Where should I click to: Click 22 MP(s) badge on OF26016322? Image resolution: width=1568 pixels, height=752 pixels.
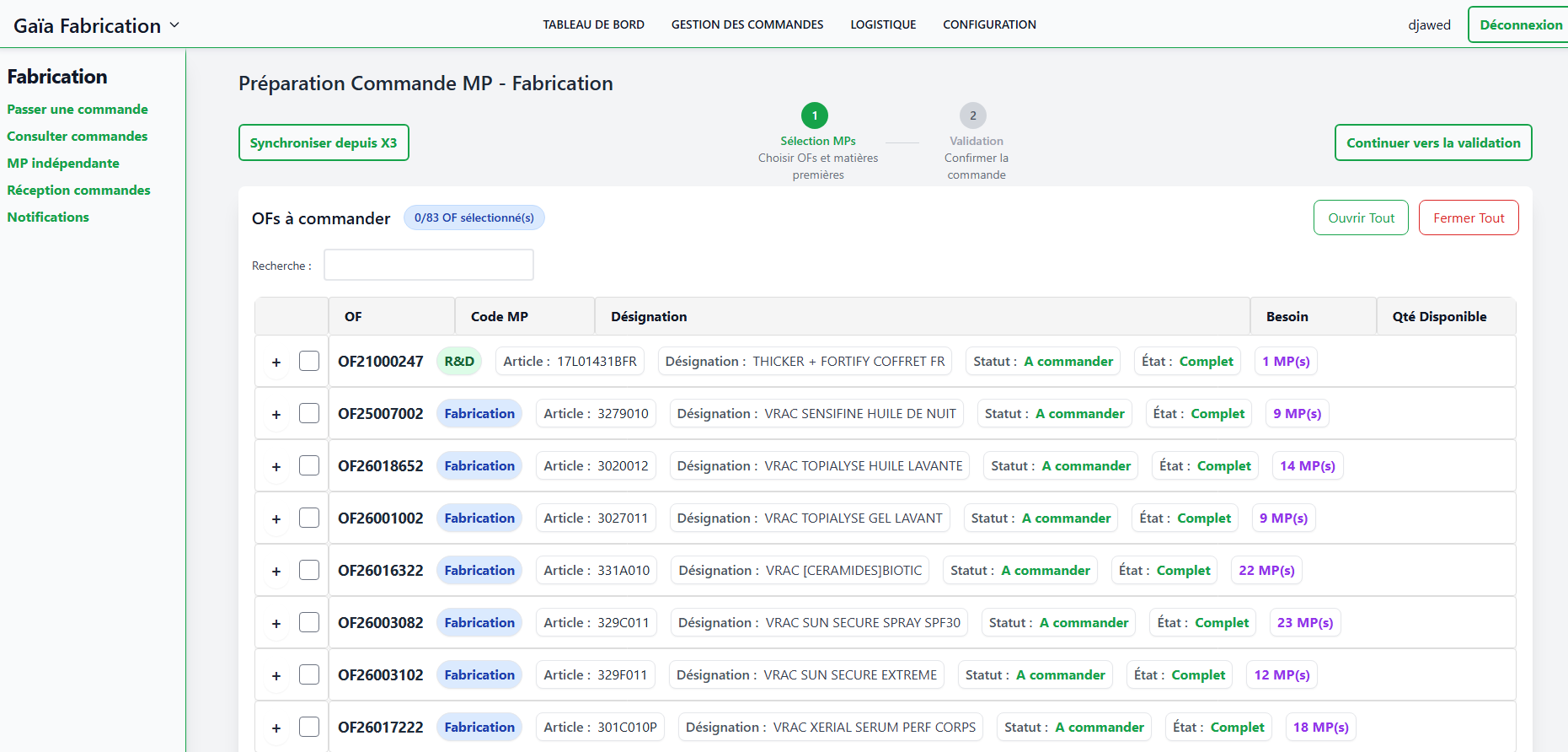click(1266, 570)
